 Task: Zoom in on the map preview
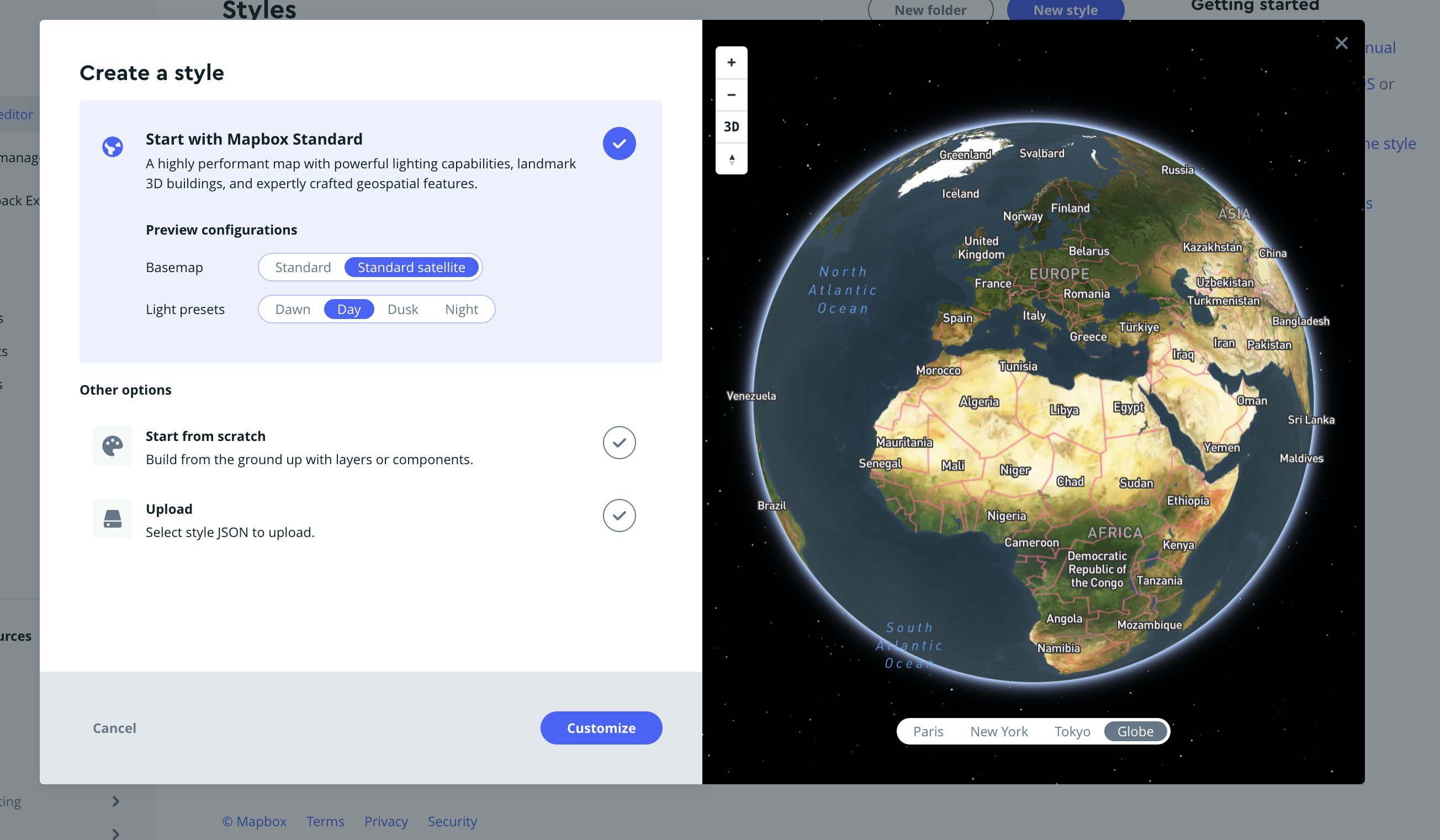pos(731,62)
